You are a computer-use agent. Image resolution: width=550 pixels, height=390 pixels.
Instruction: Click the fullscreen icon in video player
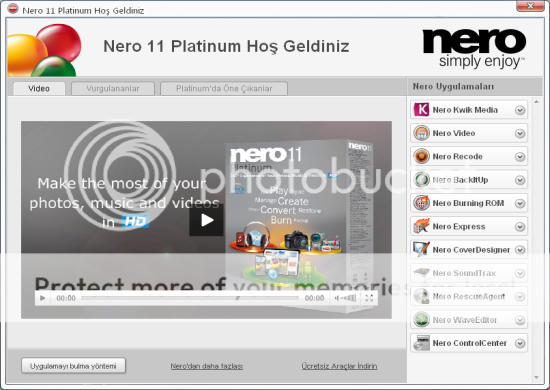[x=369, y=298]
